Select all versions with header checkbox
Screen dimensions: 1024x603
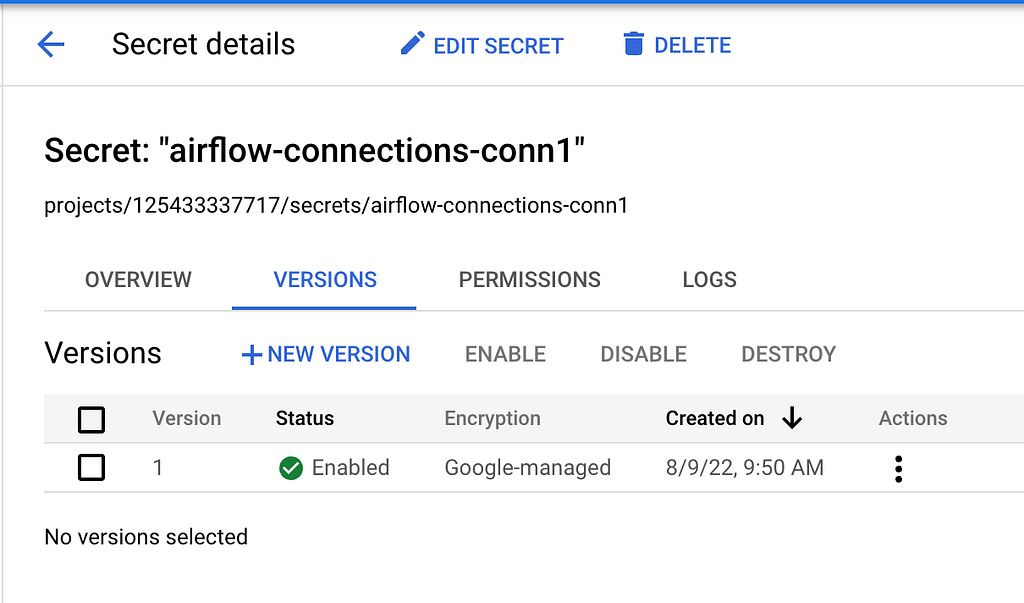click(91, 419)
